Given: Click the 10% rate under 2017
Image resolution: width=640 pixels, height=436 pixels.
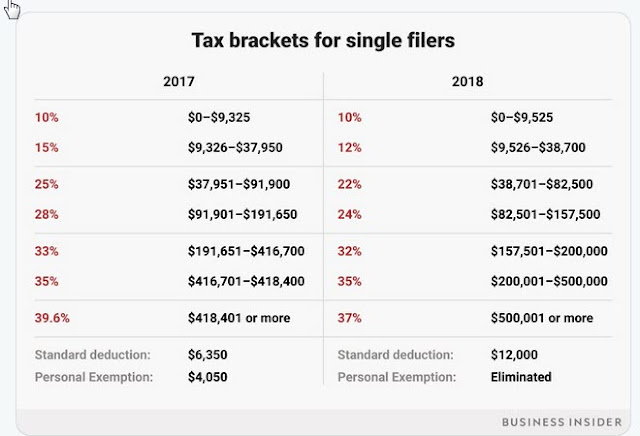Looking at the screenshot, I should click(46, 117).
